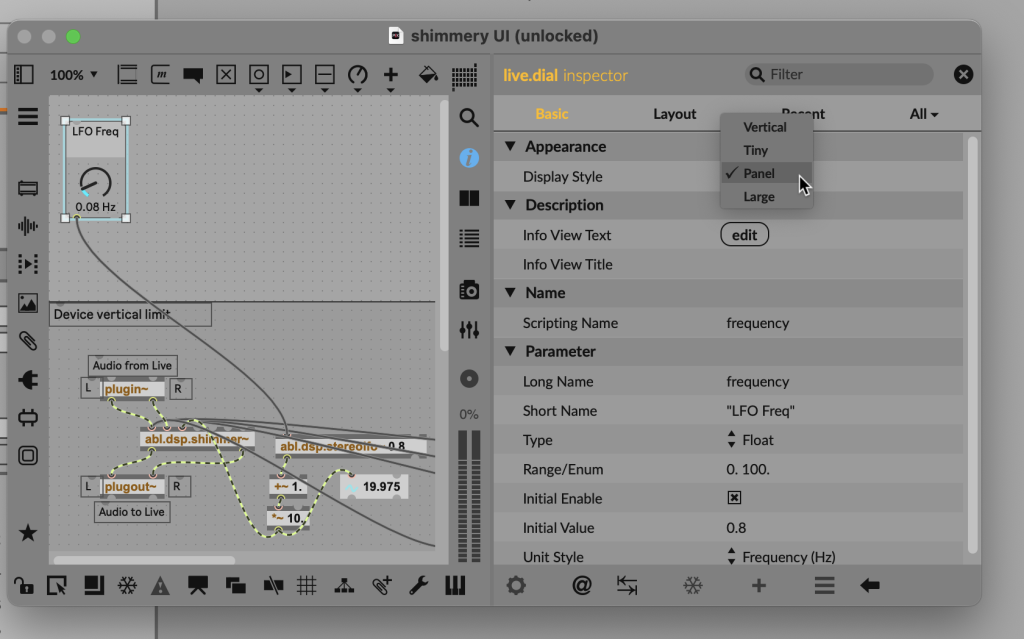Viewport: 1024px width, 639px height.
Task: Click the camera snapshots icon
Action: click(x=468, y=290)
